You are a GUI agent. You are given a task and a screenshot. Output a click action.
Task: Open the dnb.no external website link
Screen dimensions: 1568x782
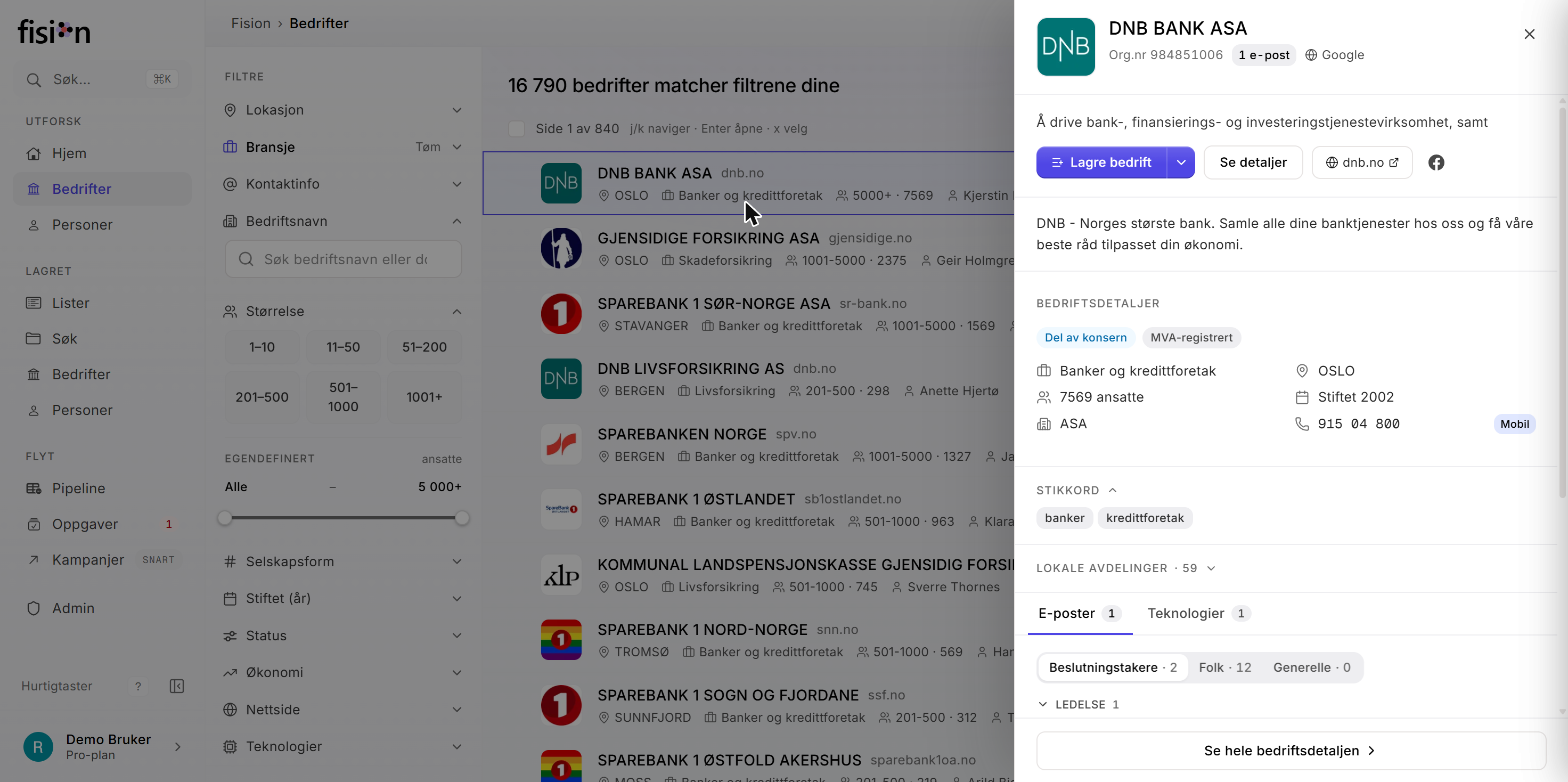pyautogui.click(x=1362, y=162)
